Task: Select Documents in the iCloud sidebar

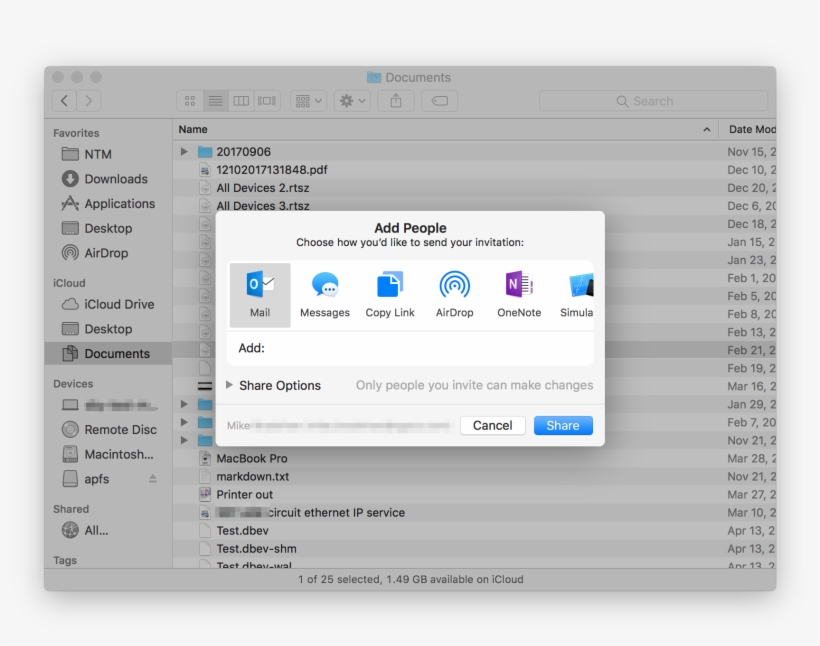Action: coord(108,354)
